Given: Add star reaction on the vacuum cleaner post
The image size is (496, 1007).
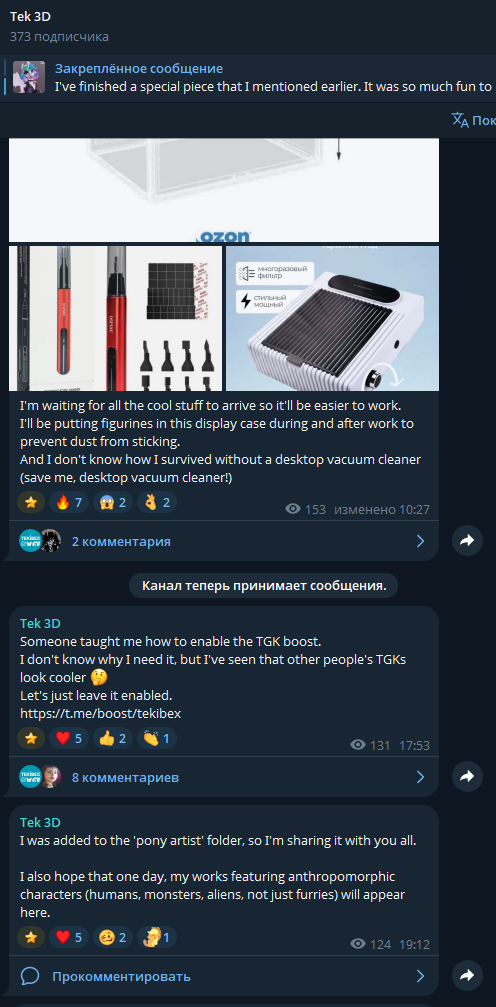Looking at the screenshot, I should pyautogui.click(x=31, y=502).
